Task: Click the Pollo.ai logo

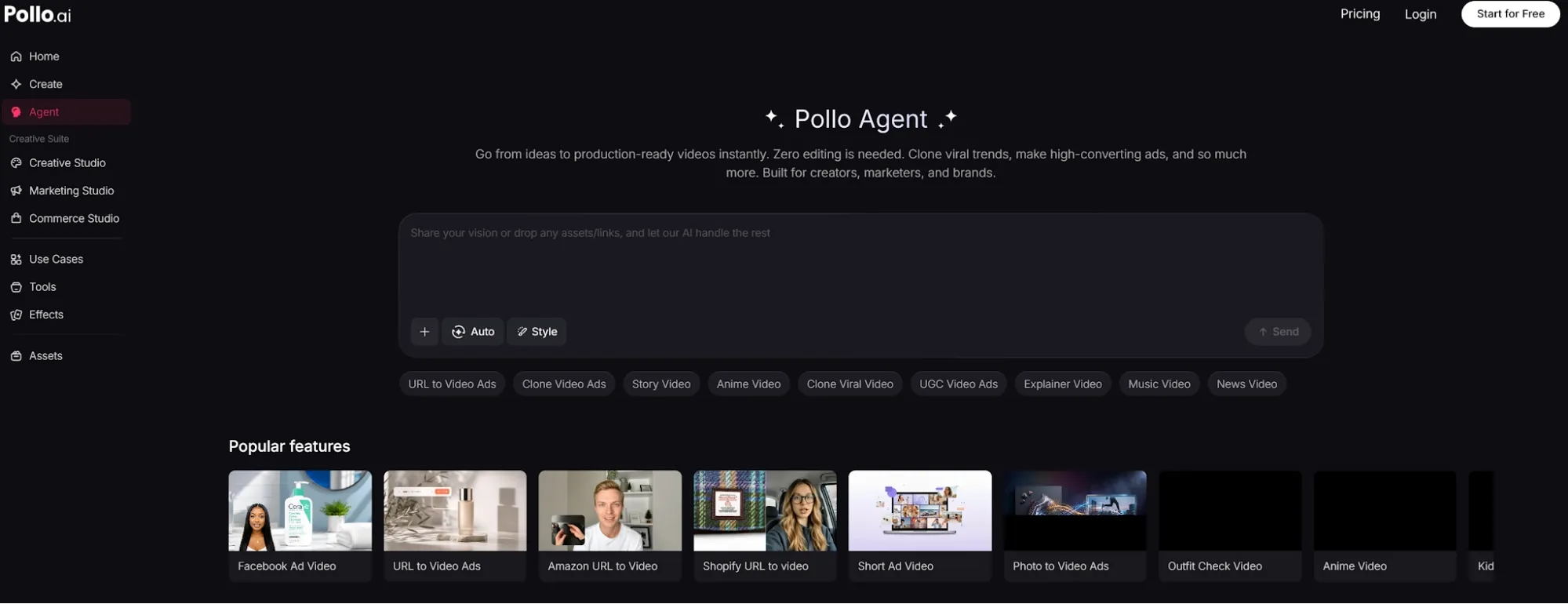Action: (x=38, y=14)
